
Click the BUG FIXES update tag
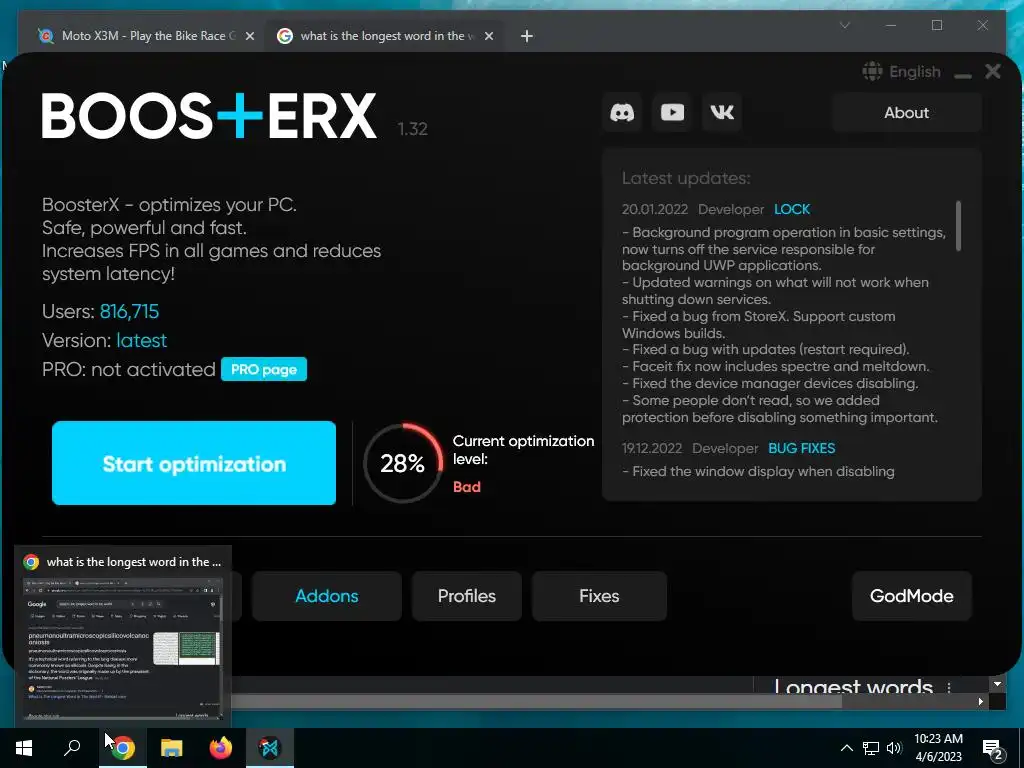pos(801,449)
